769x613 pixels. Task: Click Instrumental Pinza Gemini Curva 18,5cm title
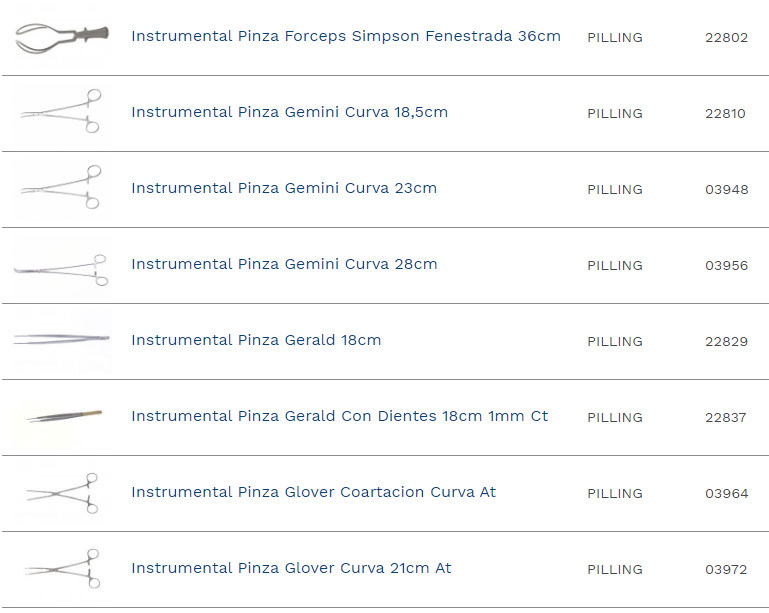coord(289,112)
